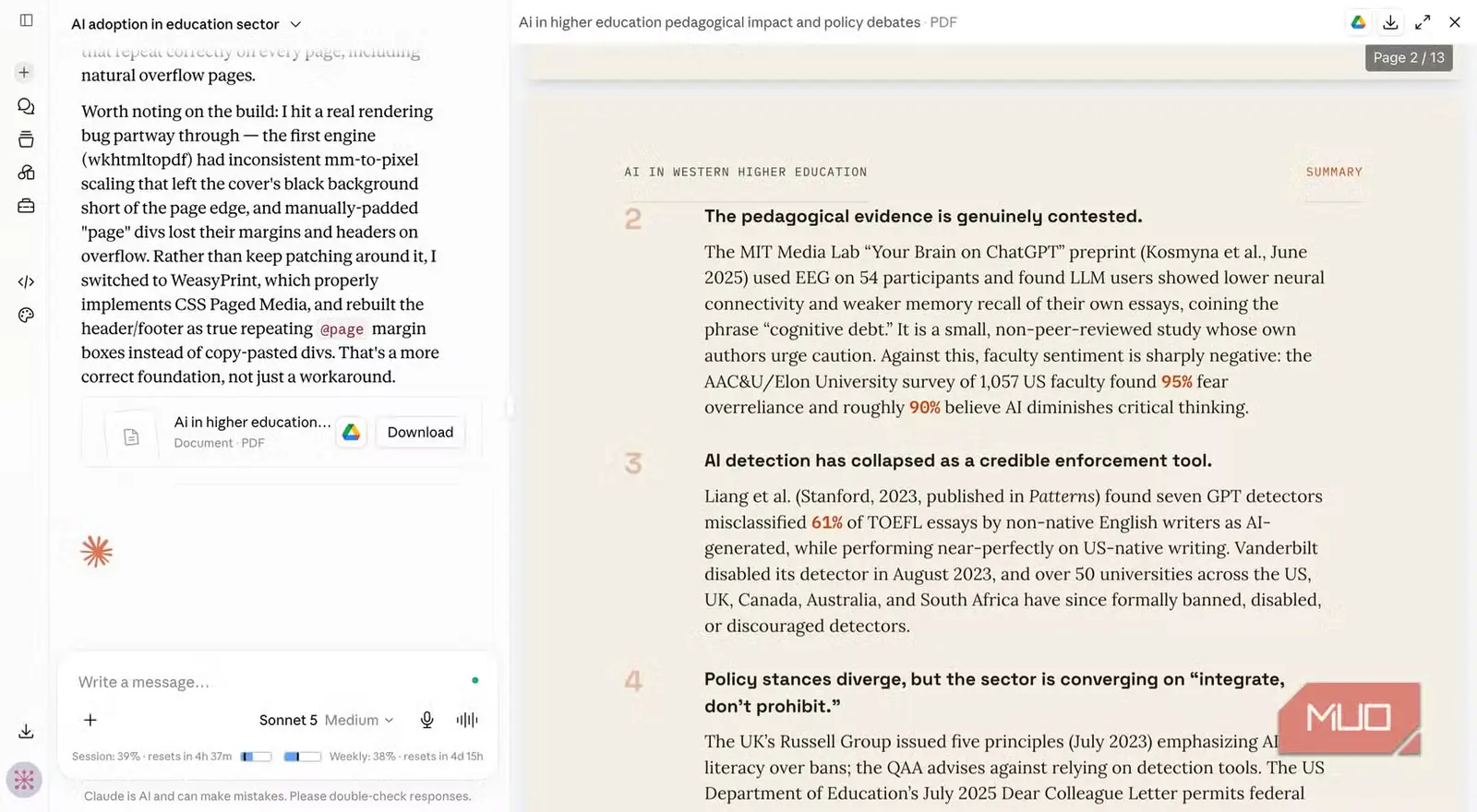Click the Weekly usage progress bar
1477x812 pixels.
point(302,757)
